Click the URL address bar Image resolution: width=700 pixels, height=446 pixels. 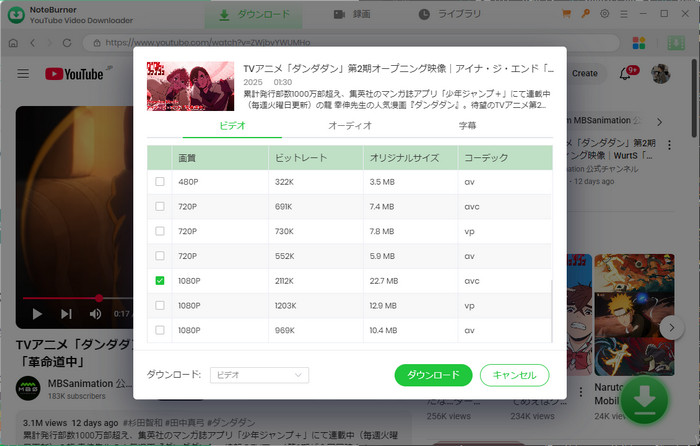point(351,43)
